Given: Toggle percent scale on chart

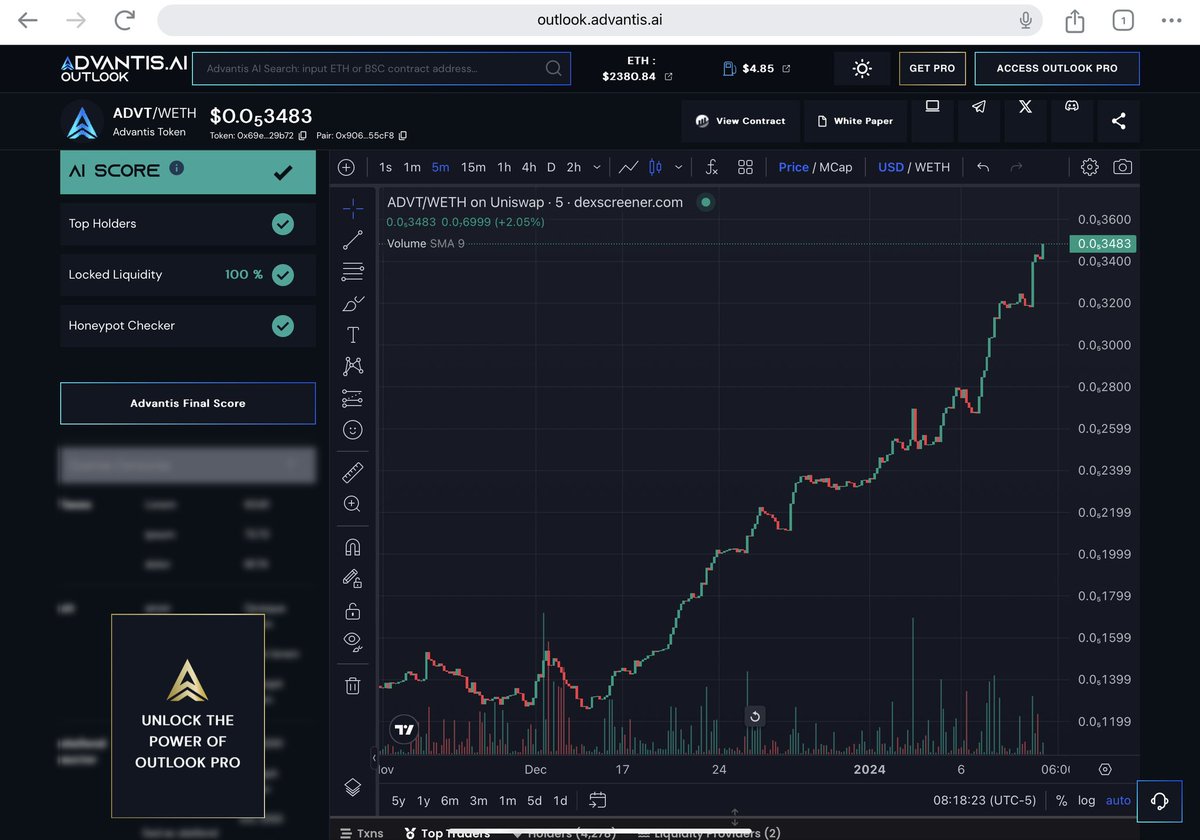Looking at the screenshot, I should click(x=1061, y=800).
